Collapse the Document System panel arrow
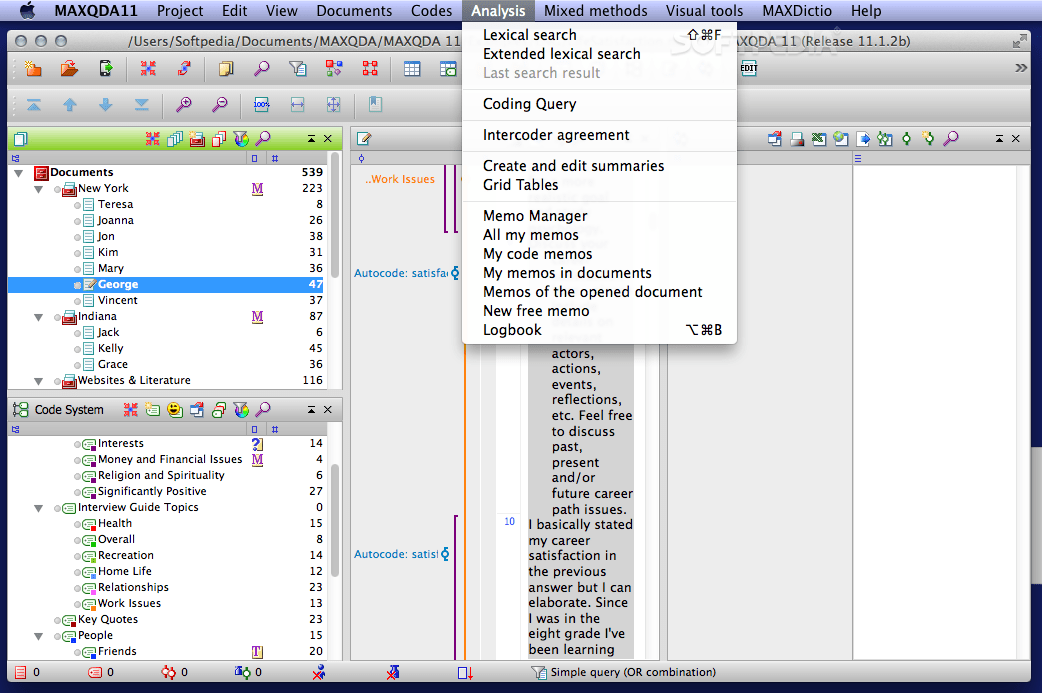Screen dimensions: 1042x693 pos(311,138)
